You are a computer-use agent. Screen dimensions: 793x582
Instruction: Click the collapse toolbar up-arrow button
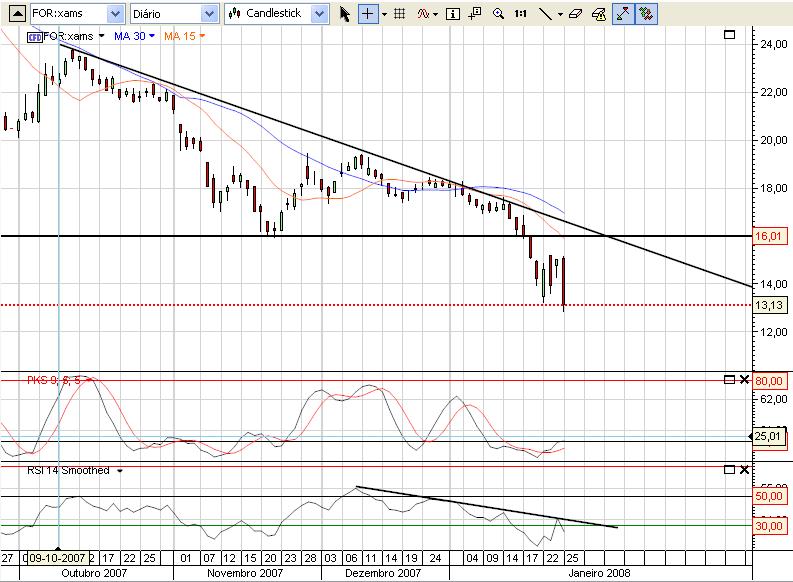(17, 14)
